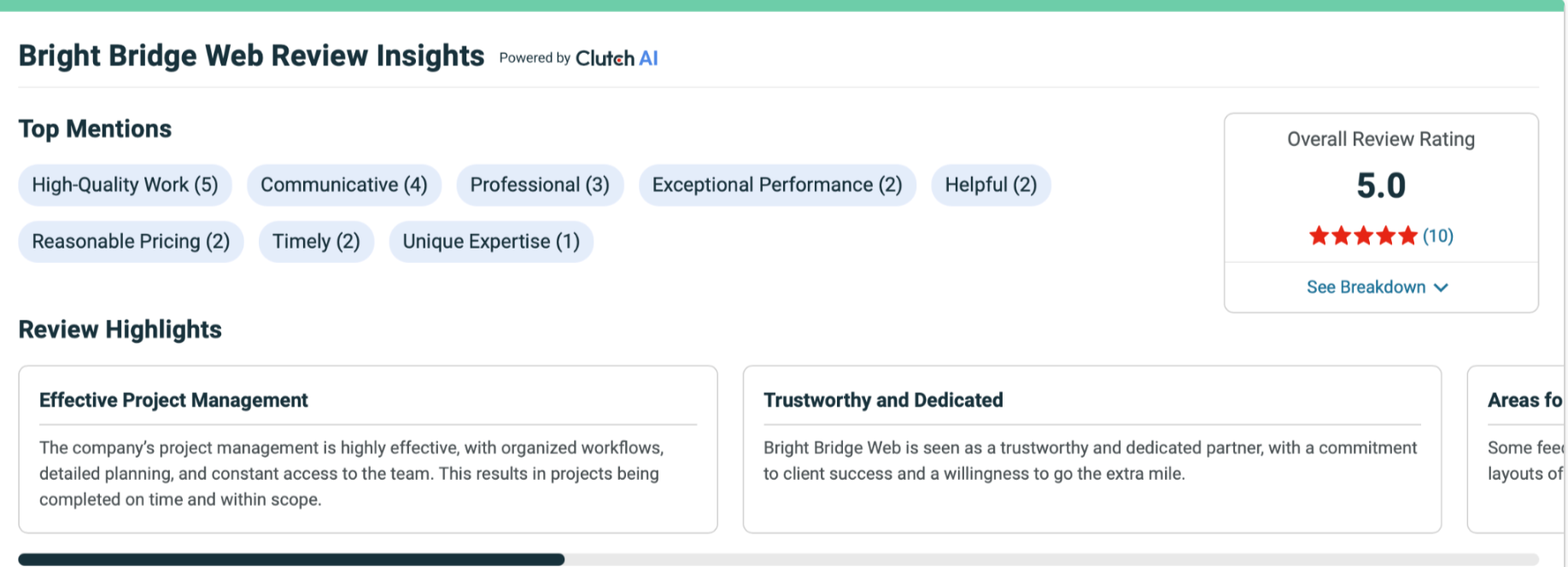Select the High-Quality Work (5) mention chip
This screenshot has width=1568, height=567.
pyautogui.click(x=125, y=185)
